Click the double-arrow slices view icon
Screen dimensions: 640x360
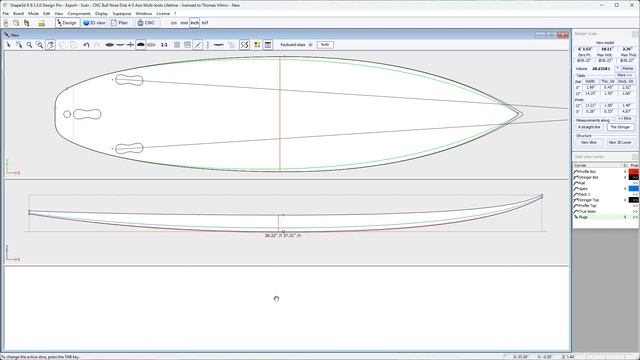(151, 44)
